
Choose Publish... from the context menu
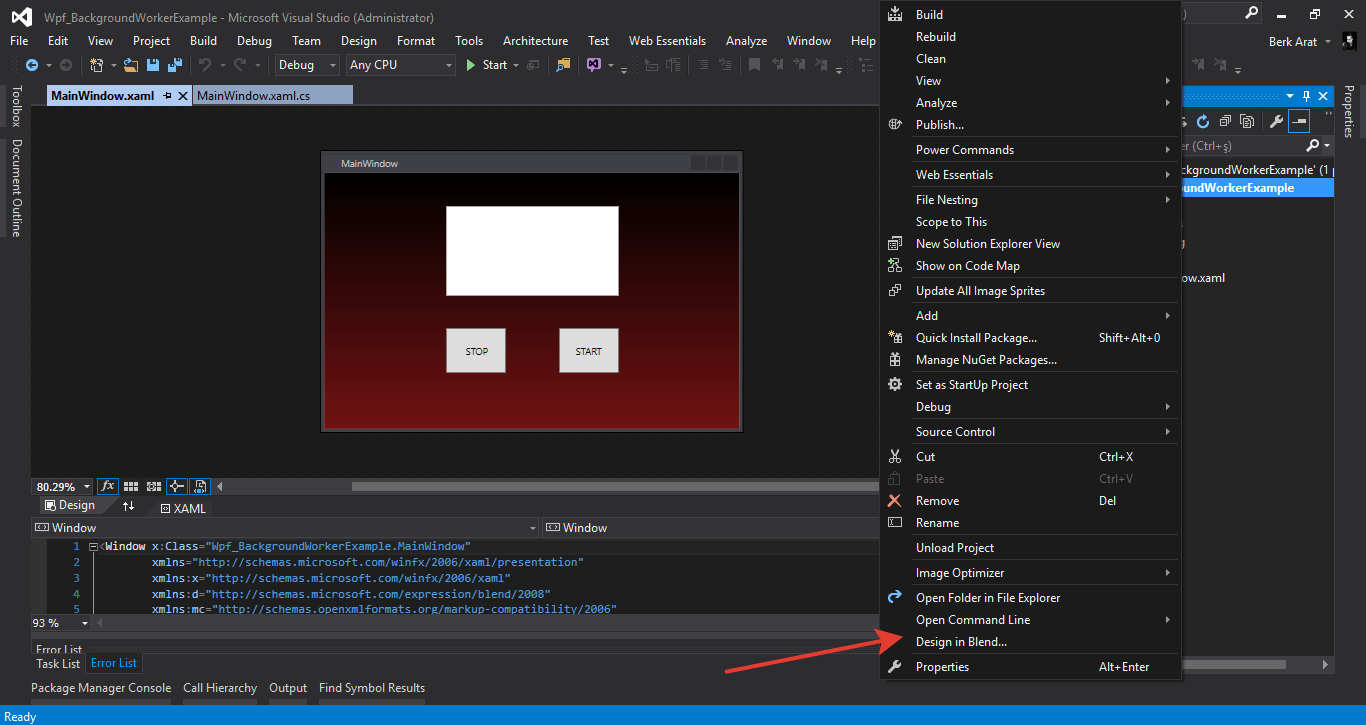tap(1030, 125)
